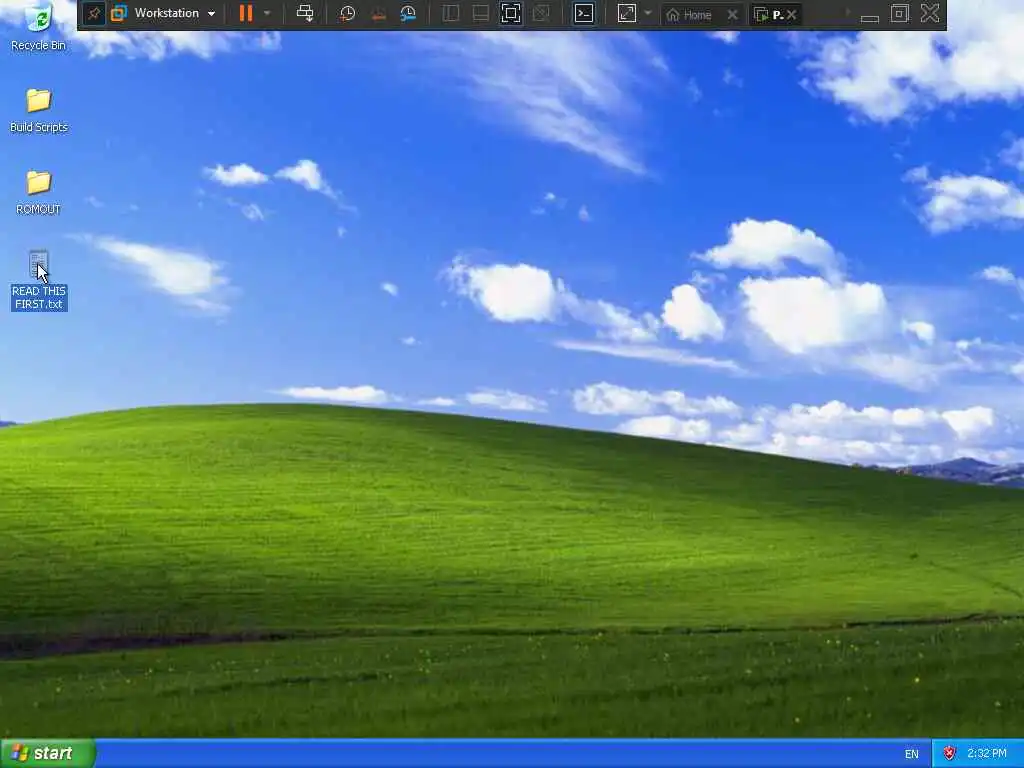Viewport: 1024px width, 768px height.
Task: Click the stretch guest display icon
Action: pos(626,14)
